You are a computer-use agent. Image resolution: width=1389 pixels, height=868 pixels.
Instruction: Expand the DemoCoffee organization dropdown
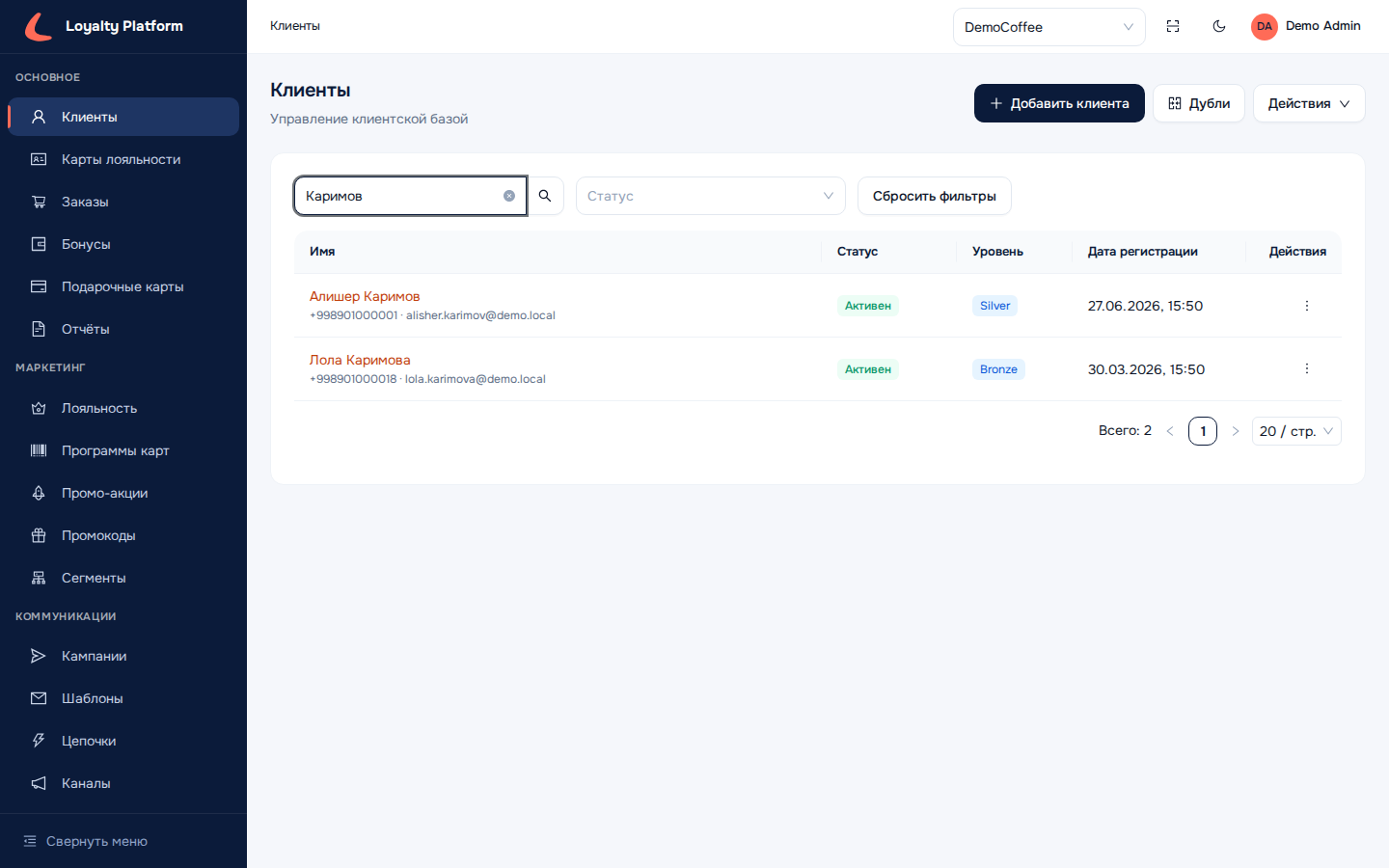[x=1049, y=27]
